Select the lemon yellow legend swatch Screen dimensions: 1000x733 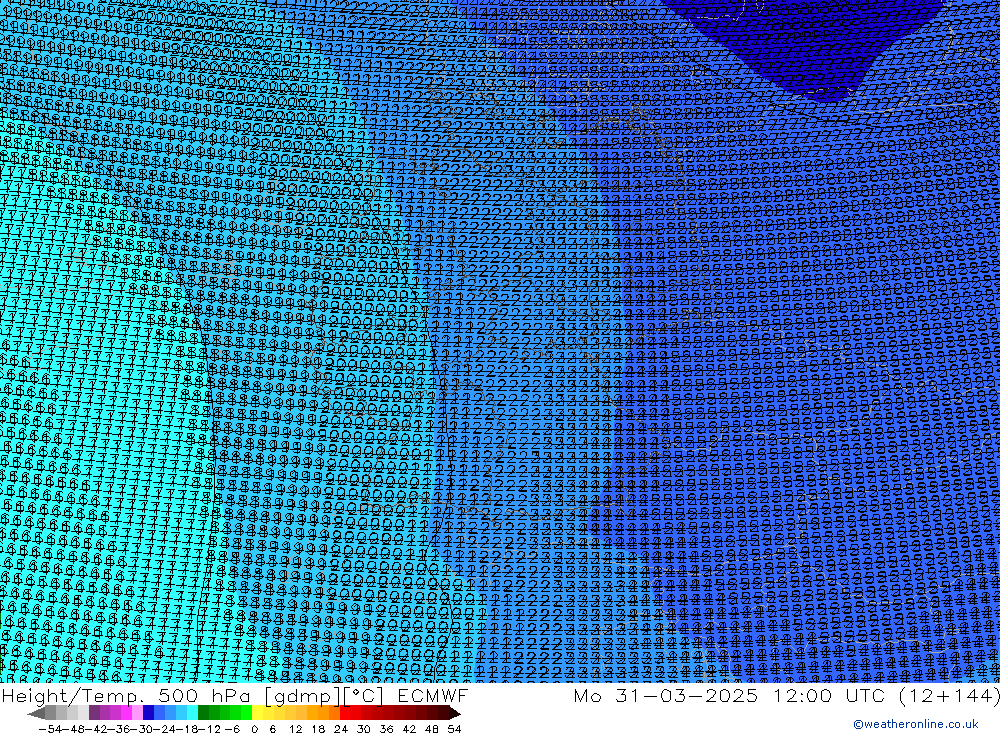pyautogui.click(x=257, y=713)
